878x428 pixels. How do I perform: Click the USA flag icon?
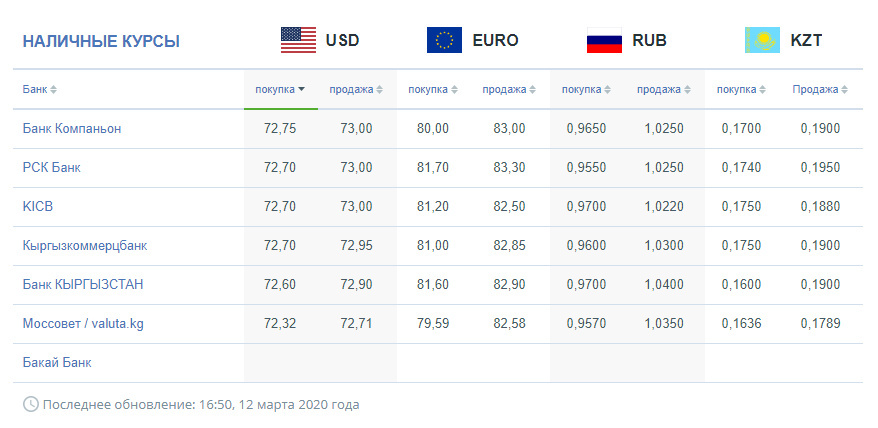click(x=298, y=40)
